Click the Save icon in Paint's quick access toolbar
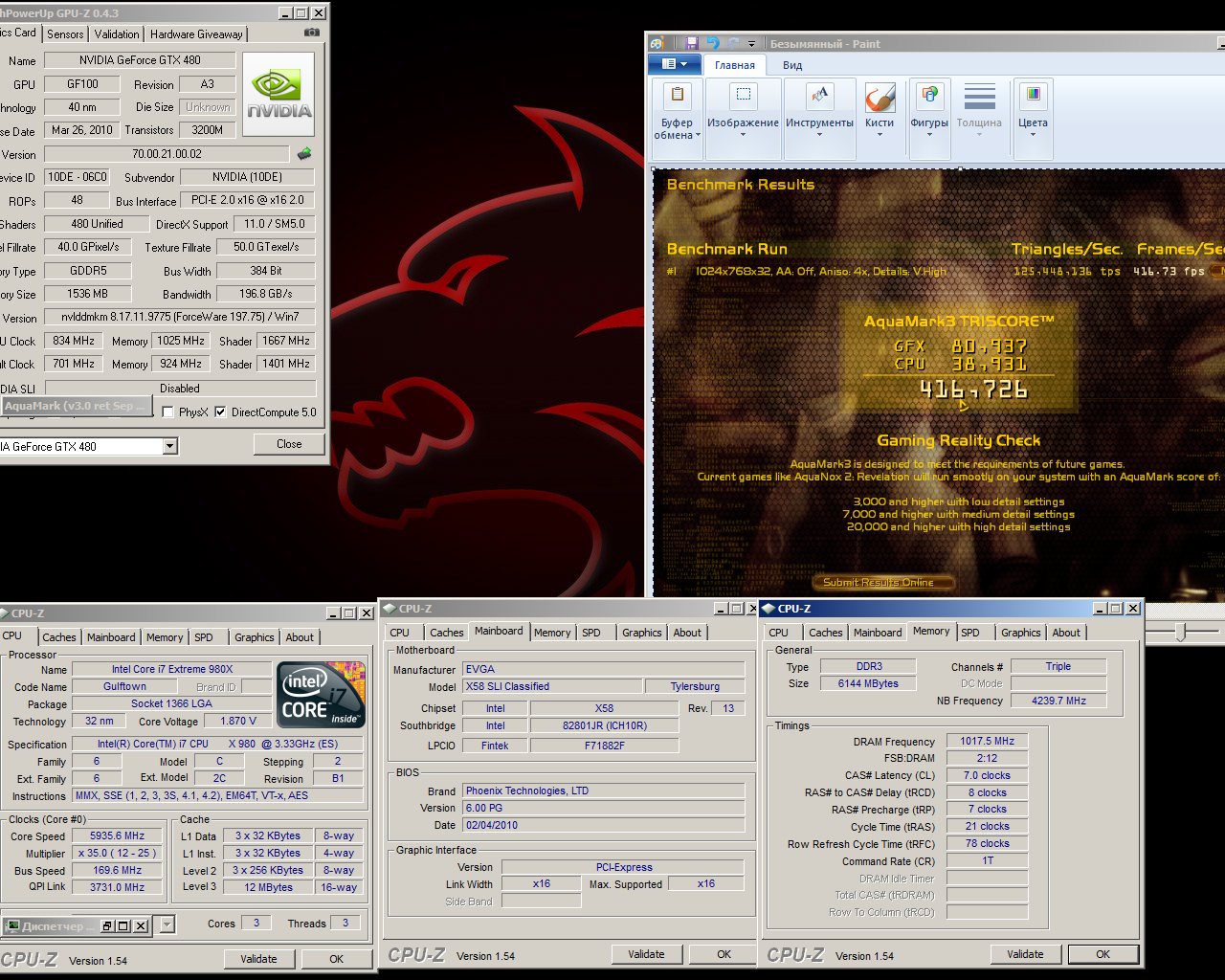The height and width of the screenshot is (980, 1225). [692, 43]
